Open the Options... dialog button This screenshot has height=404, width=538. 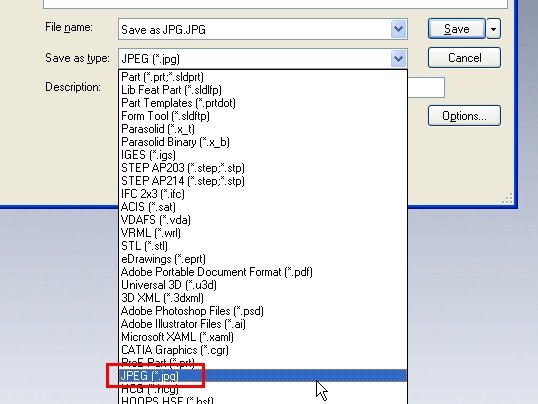[x=464, y=116]
